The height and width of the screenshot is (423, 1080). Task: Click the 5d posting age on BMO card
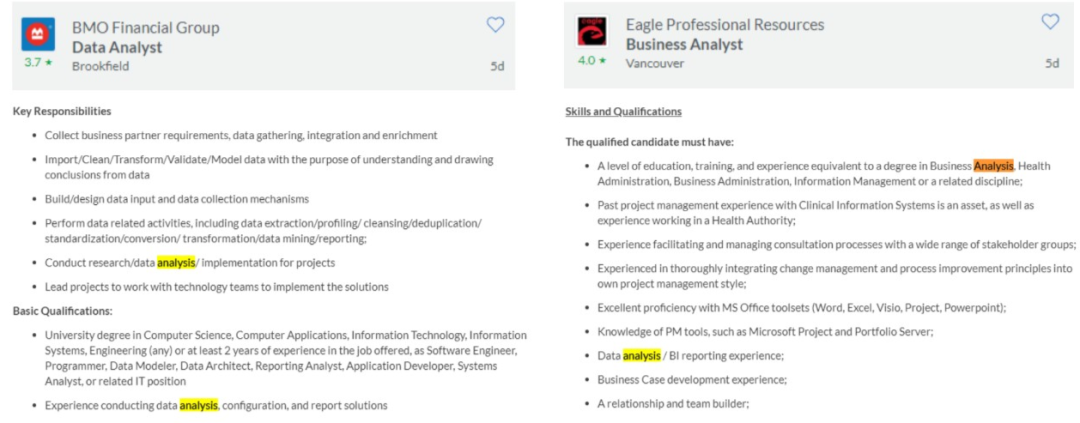point(497,66)
